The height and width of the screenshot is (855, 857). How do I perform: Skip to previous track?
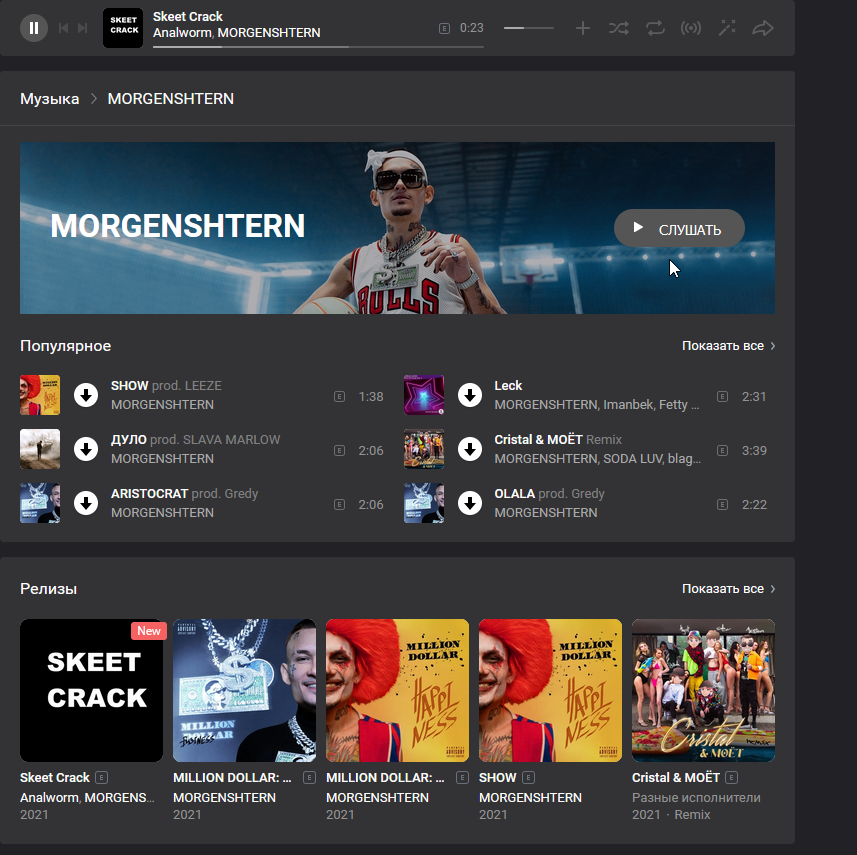click(x=63, y=28)
